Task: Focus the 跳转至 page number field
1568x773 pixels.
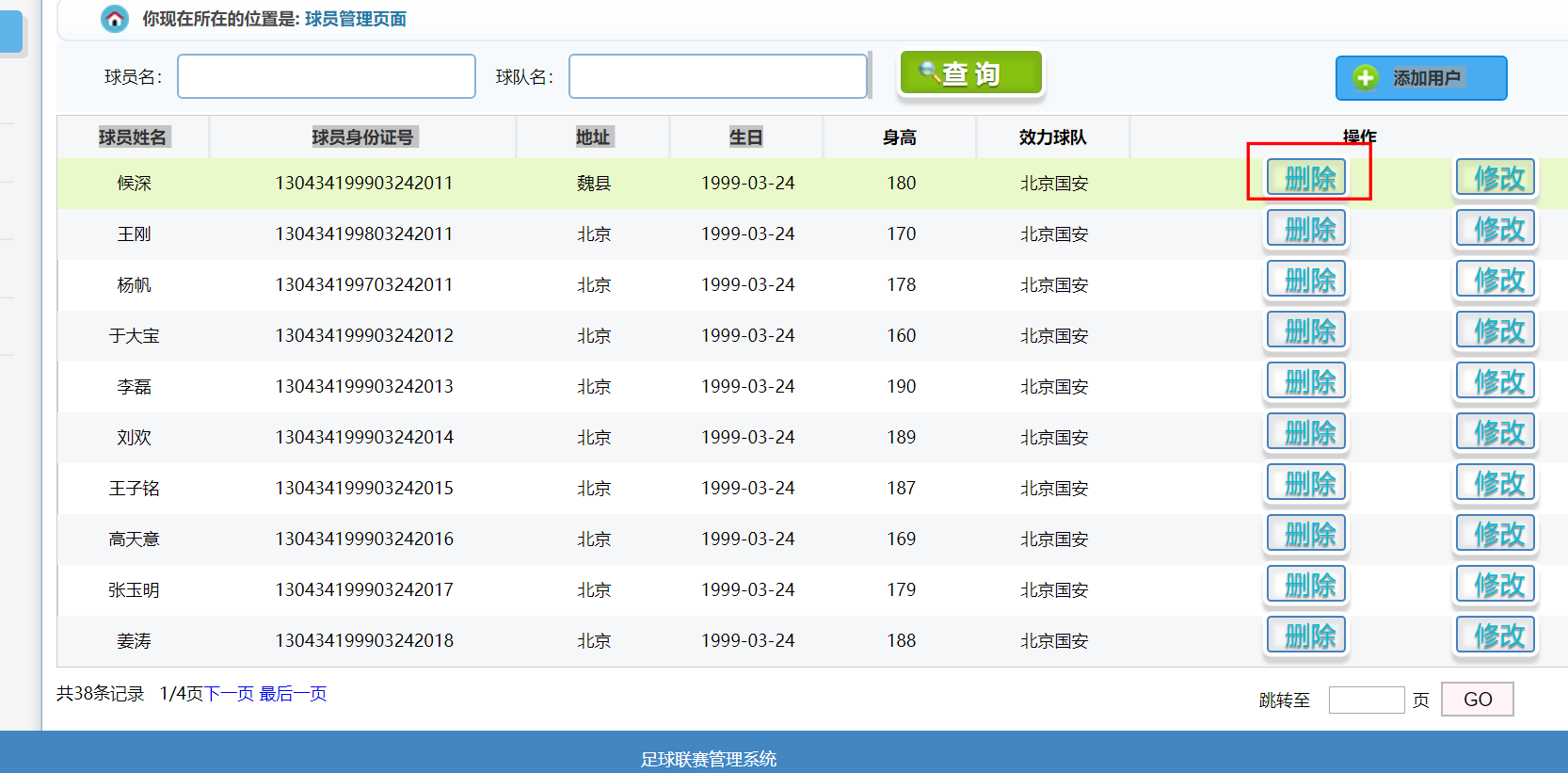Action: click(1367, 700)
